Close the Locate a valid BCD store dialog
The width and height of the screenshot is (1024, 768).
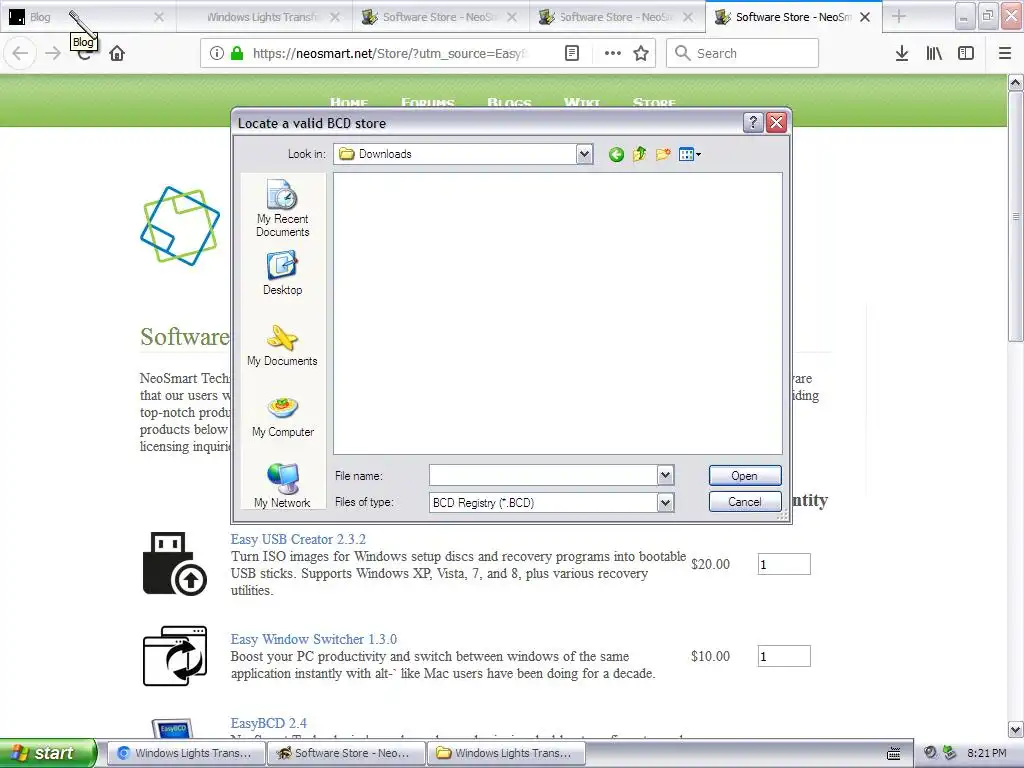point(776,122)
